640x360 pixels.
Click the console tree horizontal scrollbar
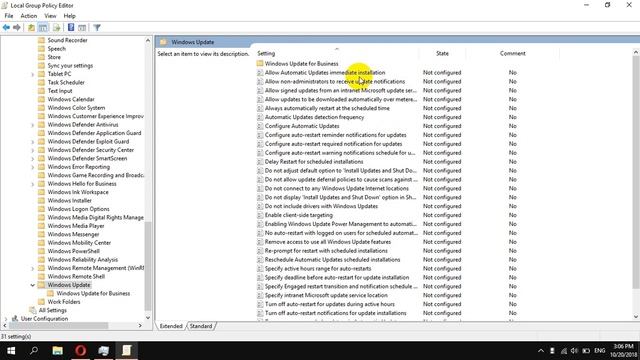click(x=59, y=326)
